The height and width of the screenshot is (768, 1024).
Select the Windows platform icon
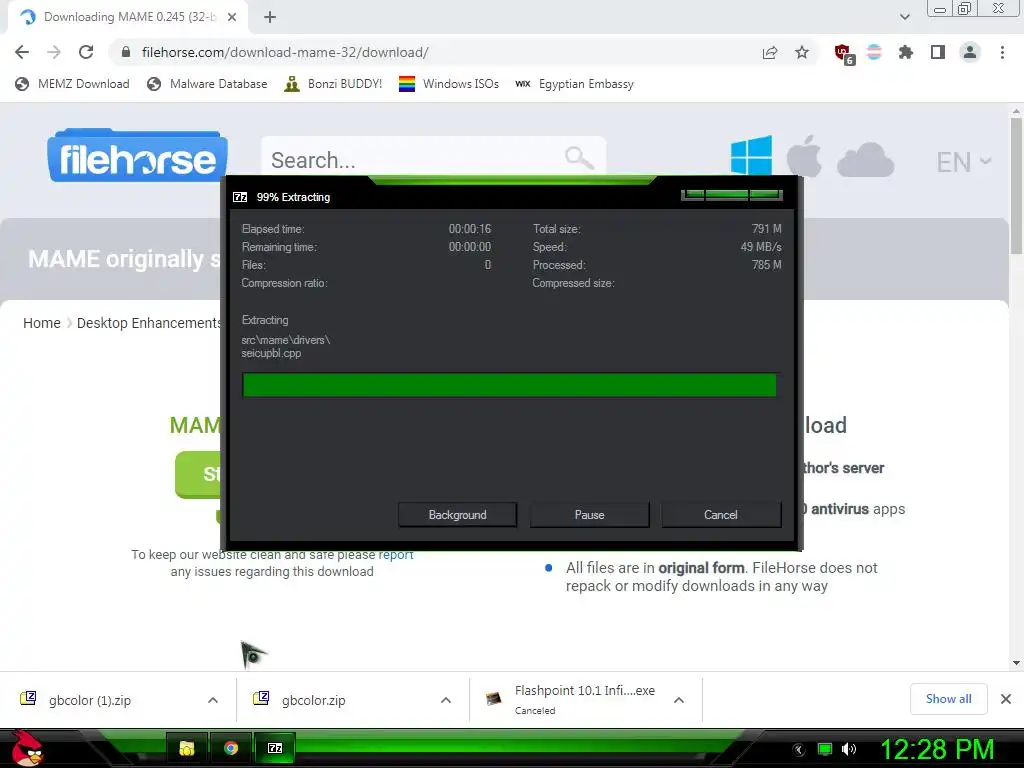click(x=751, y=155)
